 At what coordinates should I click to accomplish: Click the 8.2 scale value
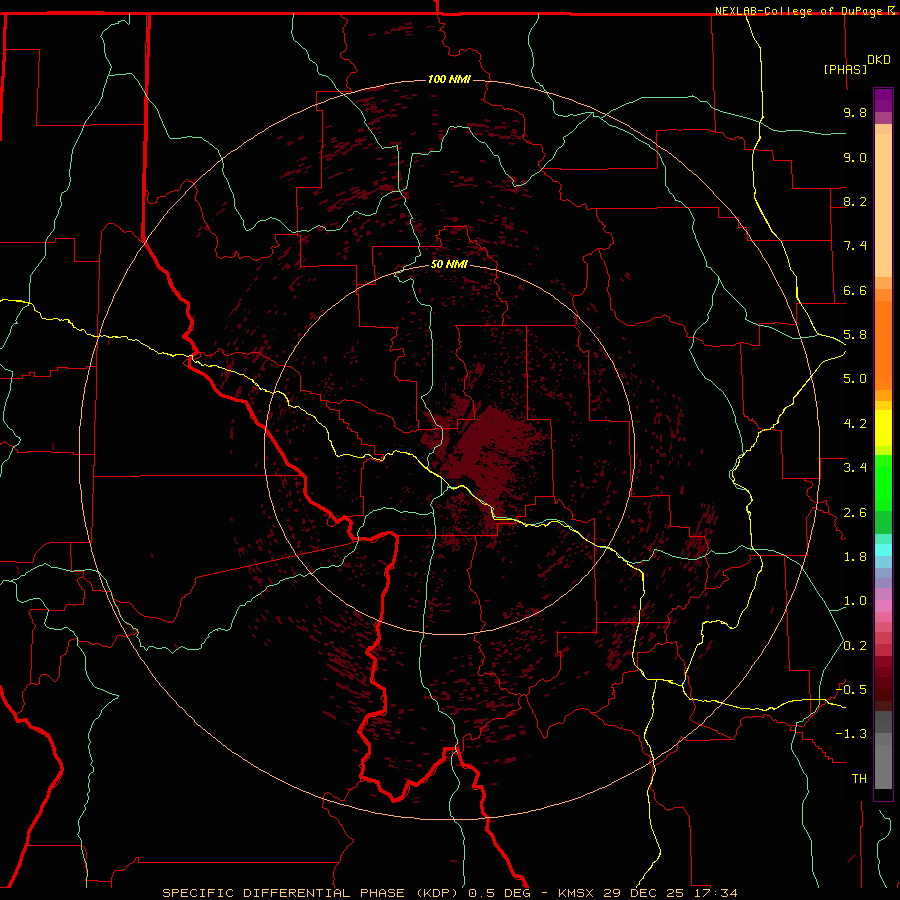[x=855, y=201]
